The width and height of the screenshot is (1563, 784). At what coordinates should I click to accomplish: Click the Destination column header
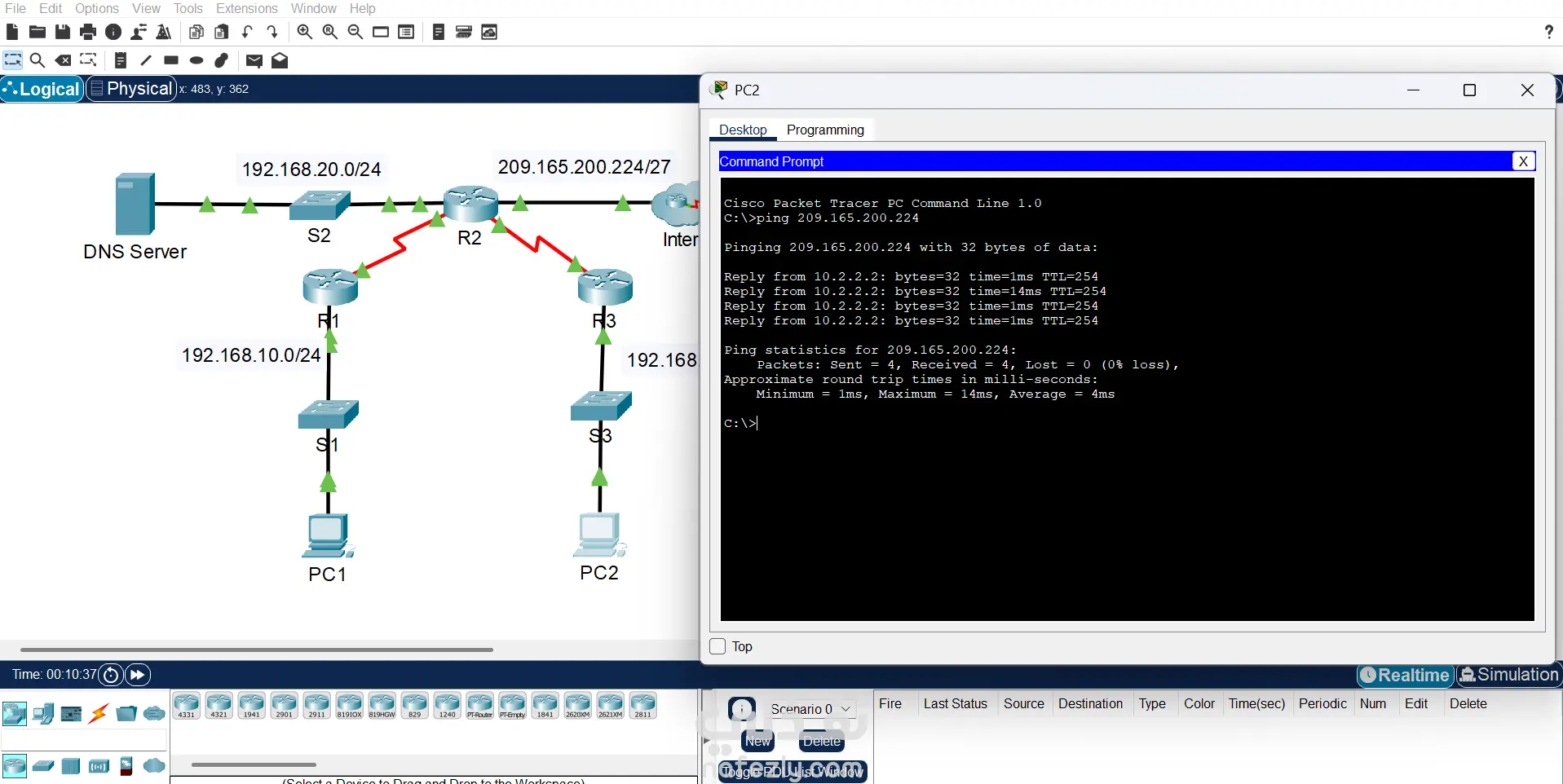[1090, 703]
